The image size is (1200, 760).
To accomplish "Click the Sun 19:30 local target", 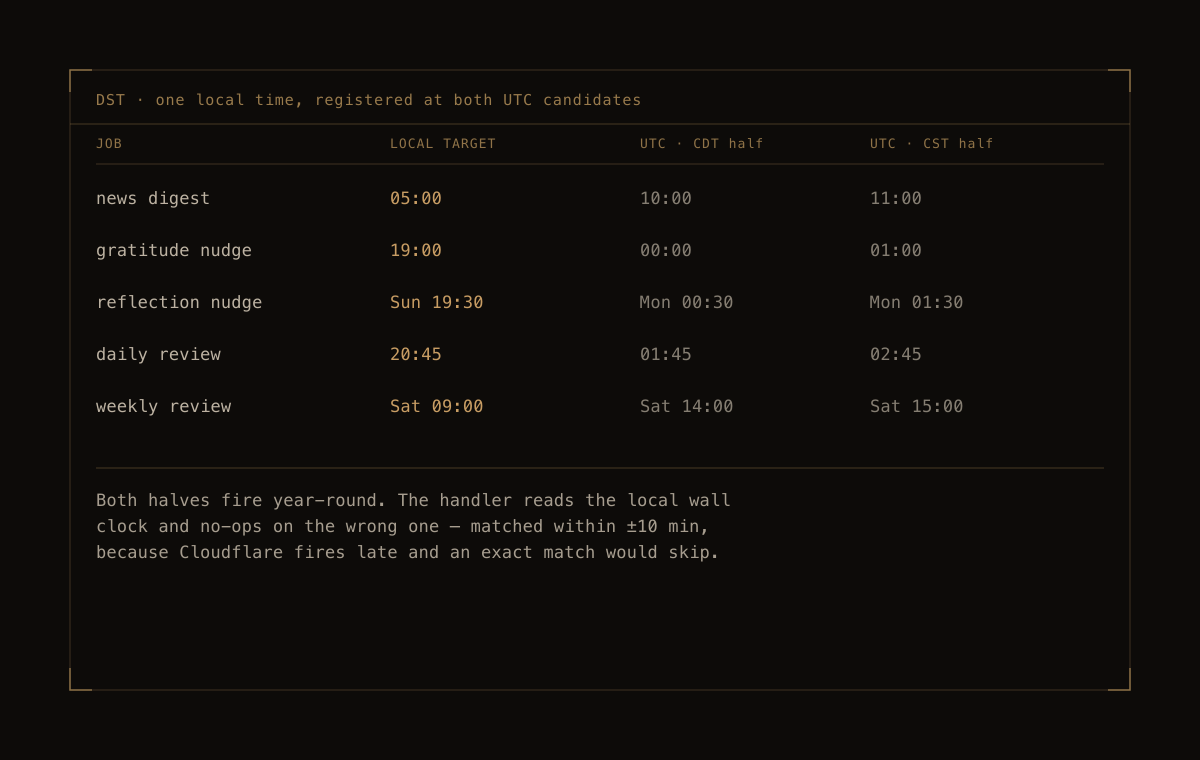I will (x=437, y=302).
